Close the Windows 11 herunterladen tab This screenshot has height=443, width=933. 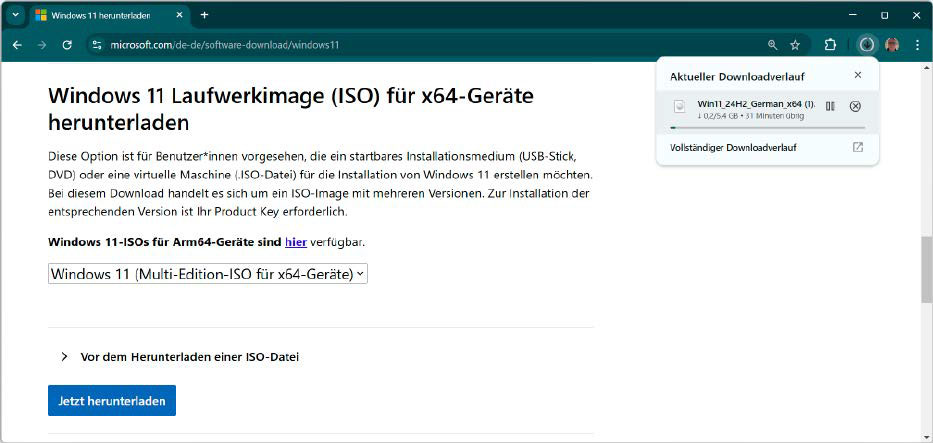click(x=180, y=15)
